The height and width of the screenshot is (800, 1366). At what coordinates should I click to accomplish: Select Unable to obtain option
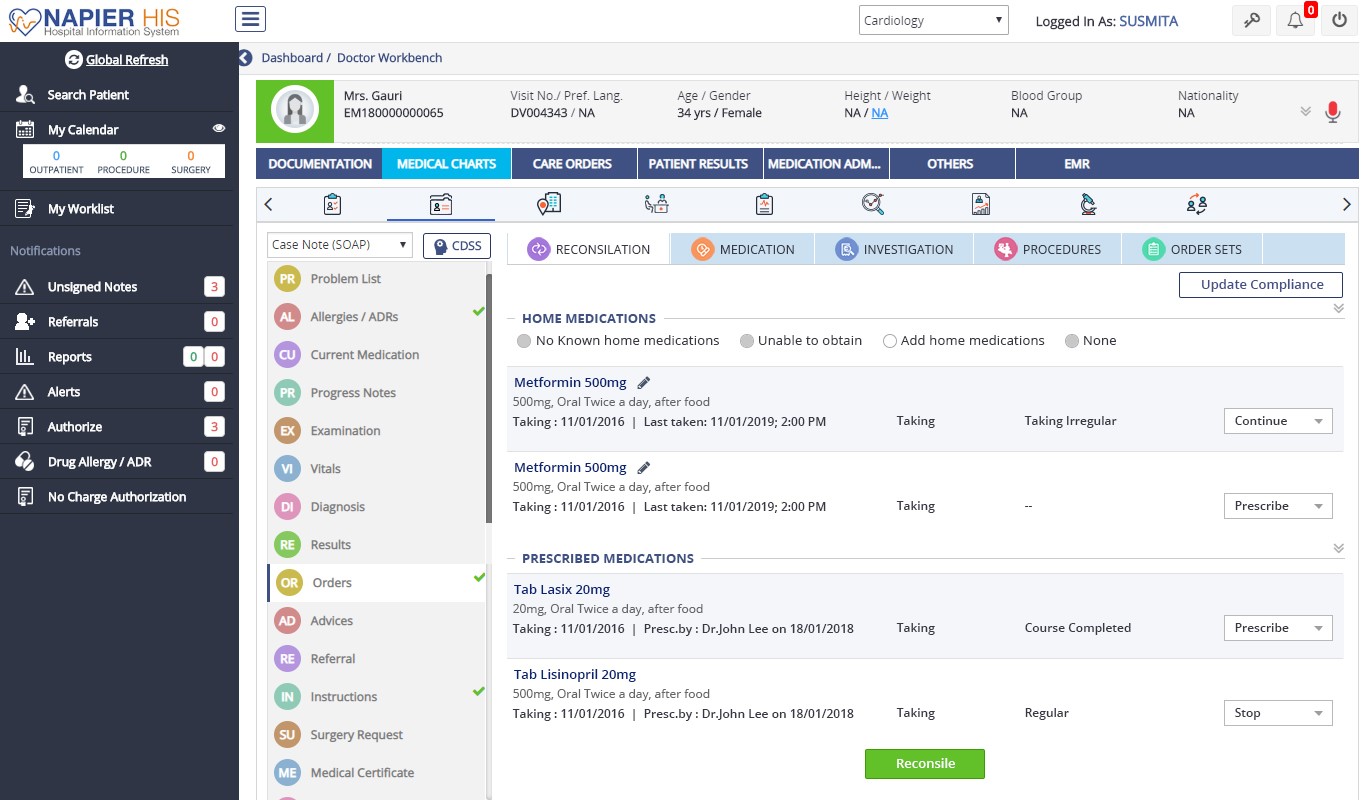747,340
